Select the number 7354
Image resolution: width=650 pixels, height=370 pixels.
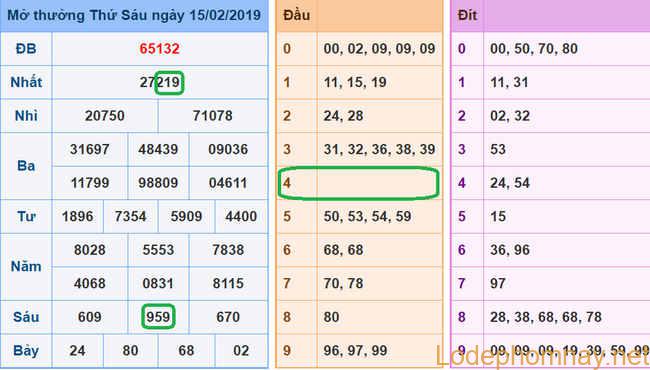click(131, 216)
